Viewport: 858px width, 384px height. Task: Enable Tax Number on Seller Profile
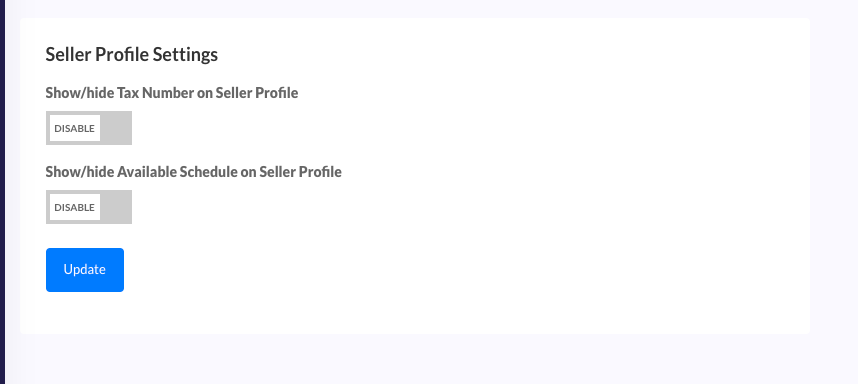pos(89,128)
